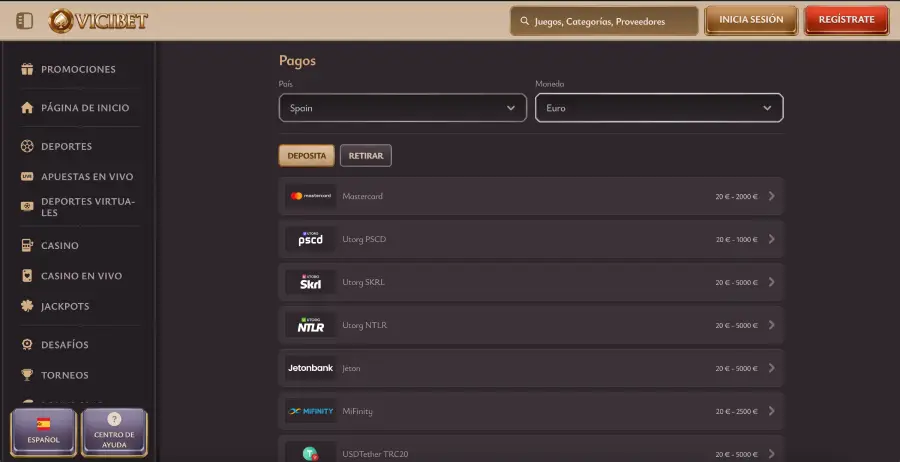Image resolution: width=900 pixels, height=462 pixels.
Task: Click the Utorg PSCD limit 20 € - 1000 €
Action: [736, 239]
